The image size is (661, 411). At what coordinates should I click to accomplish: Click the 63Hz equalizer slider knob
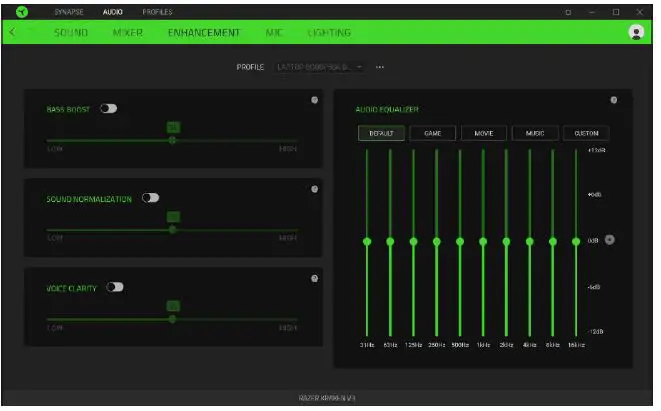390,242
